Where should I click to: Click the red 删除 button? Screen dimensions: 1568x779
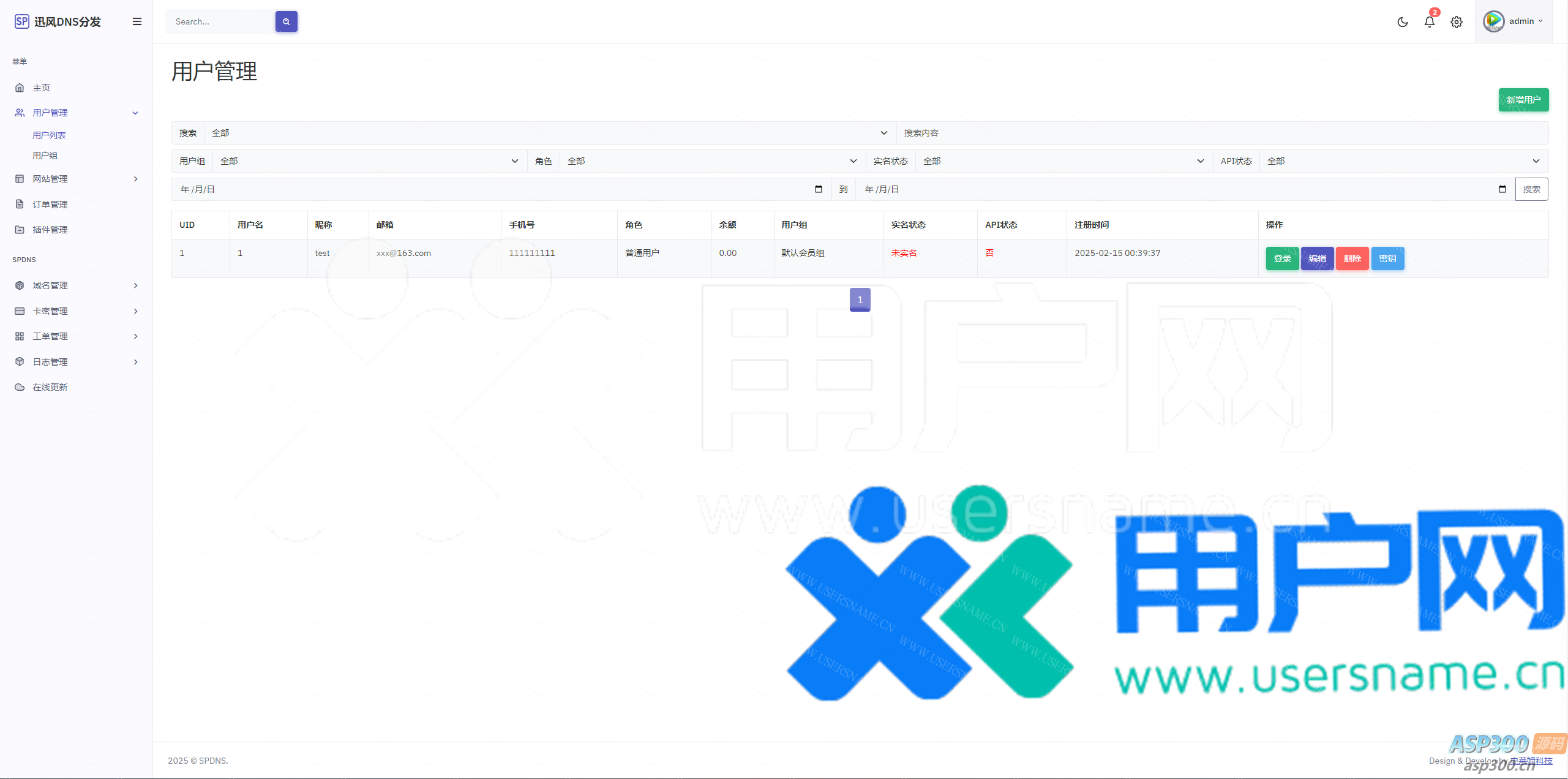1352,258
